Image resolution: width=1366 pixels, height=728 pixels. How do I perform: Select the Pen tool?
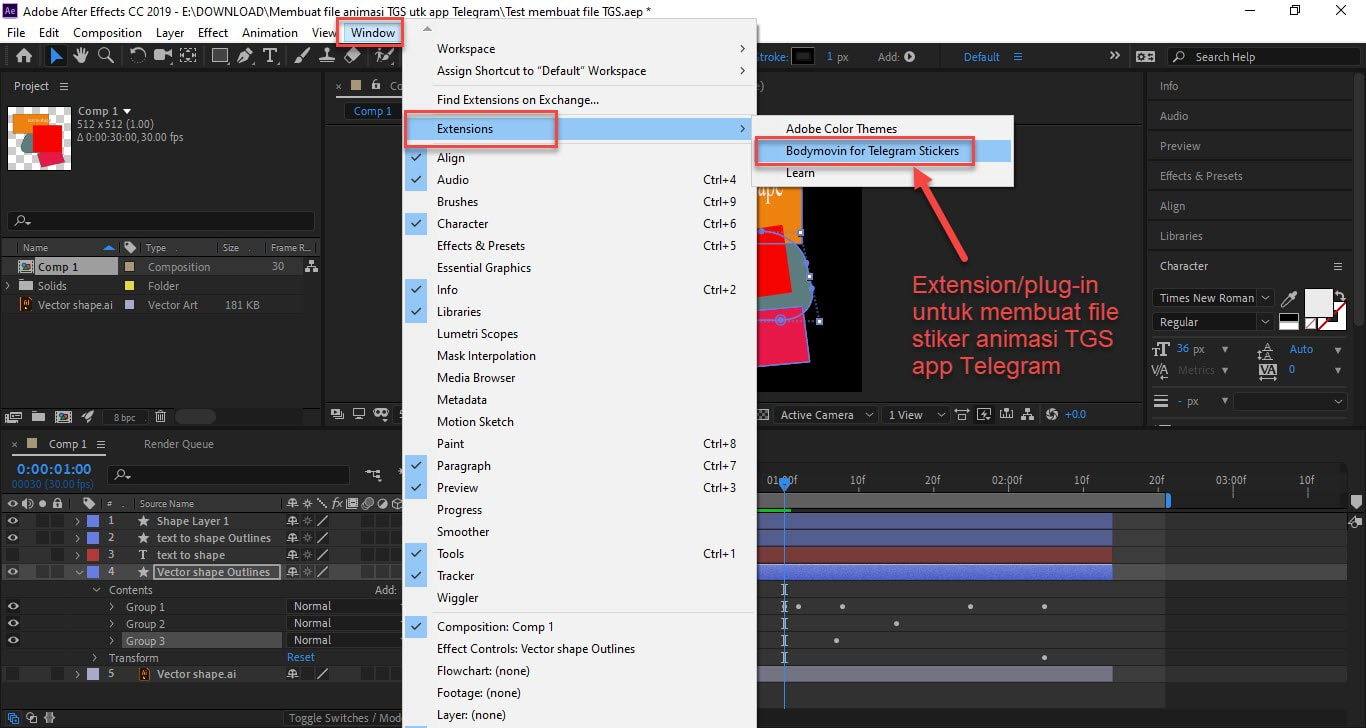[245, 56]
